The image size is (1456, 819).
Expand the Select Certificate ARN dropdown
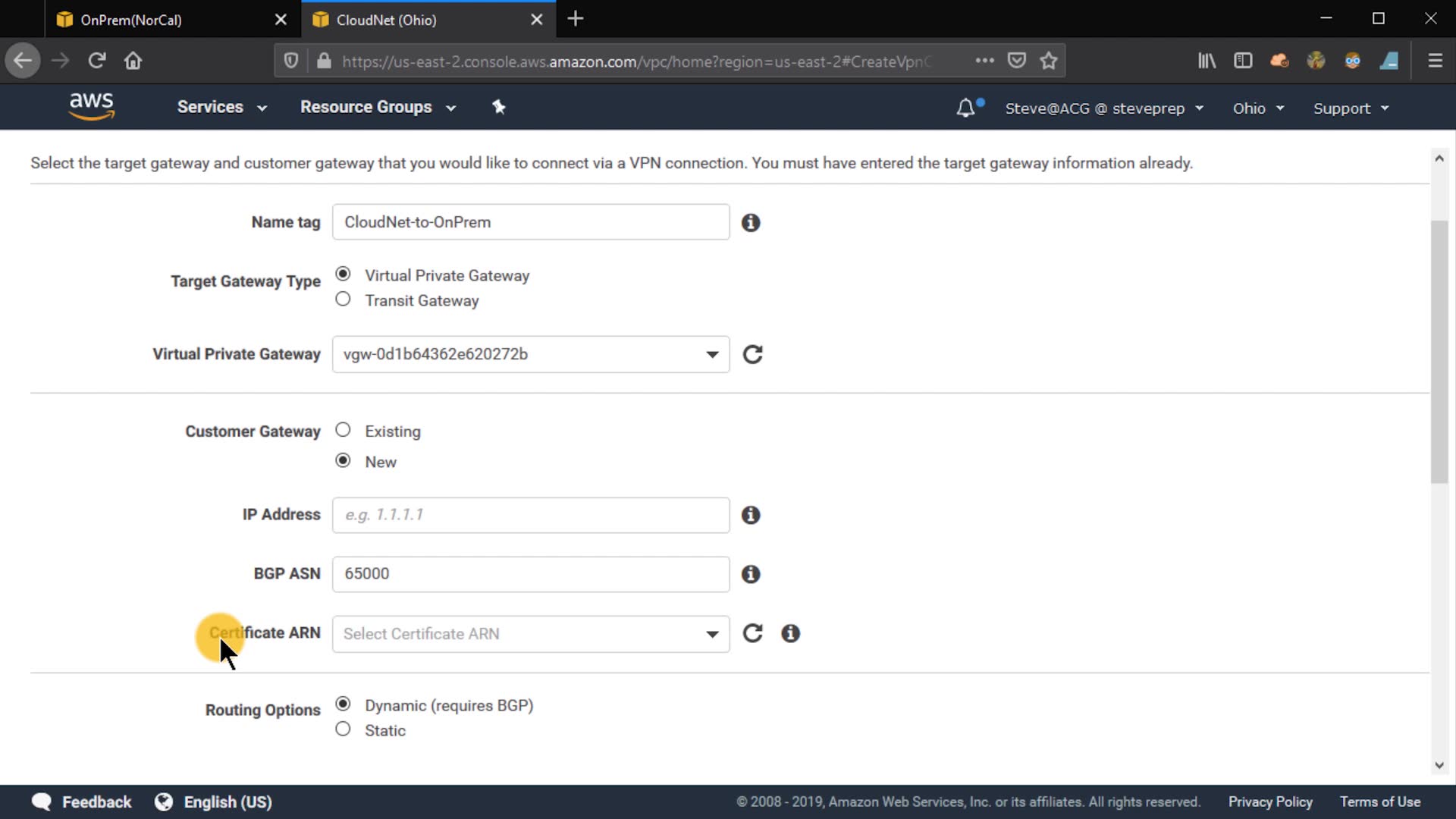click(x=531, y=634)
